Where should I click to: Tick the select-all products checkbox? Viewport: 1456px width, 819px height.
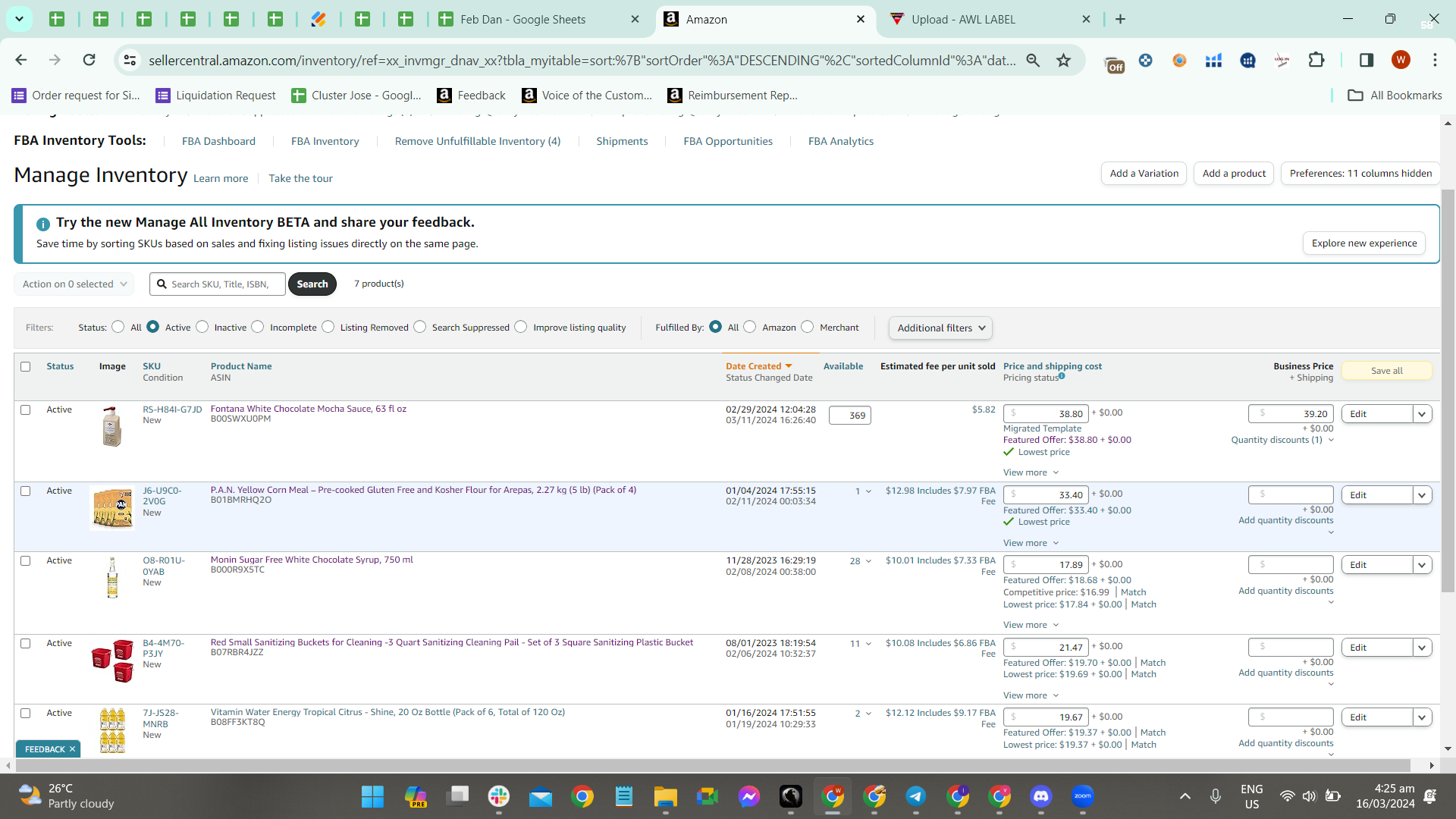(26, 367)
